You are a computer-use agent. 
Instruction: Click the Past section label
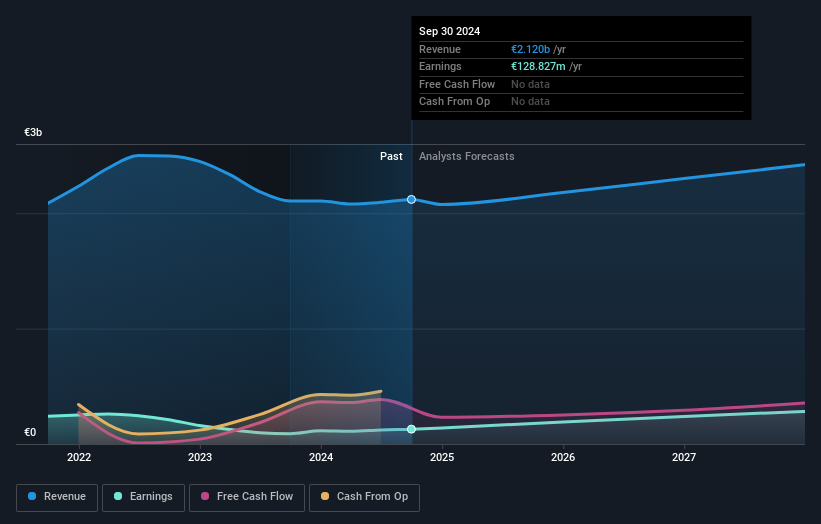click(x=391, y=157)
